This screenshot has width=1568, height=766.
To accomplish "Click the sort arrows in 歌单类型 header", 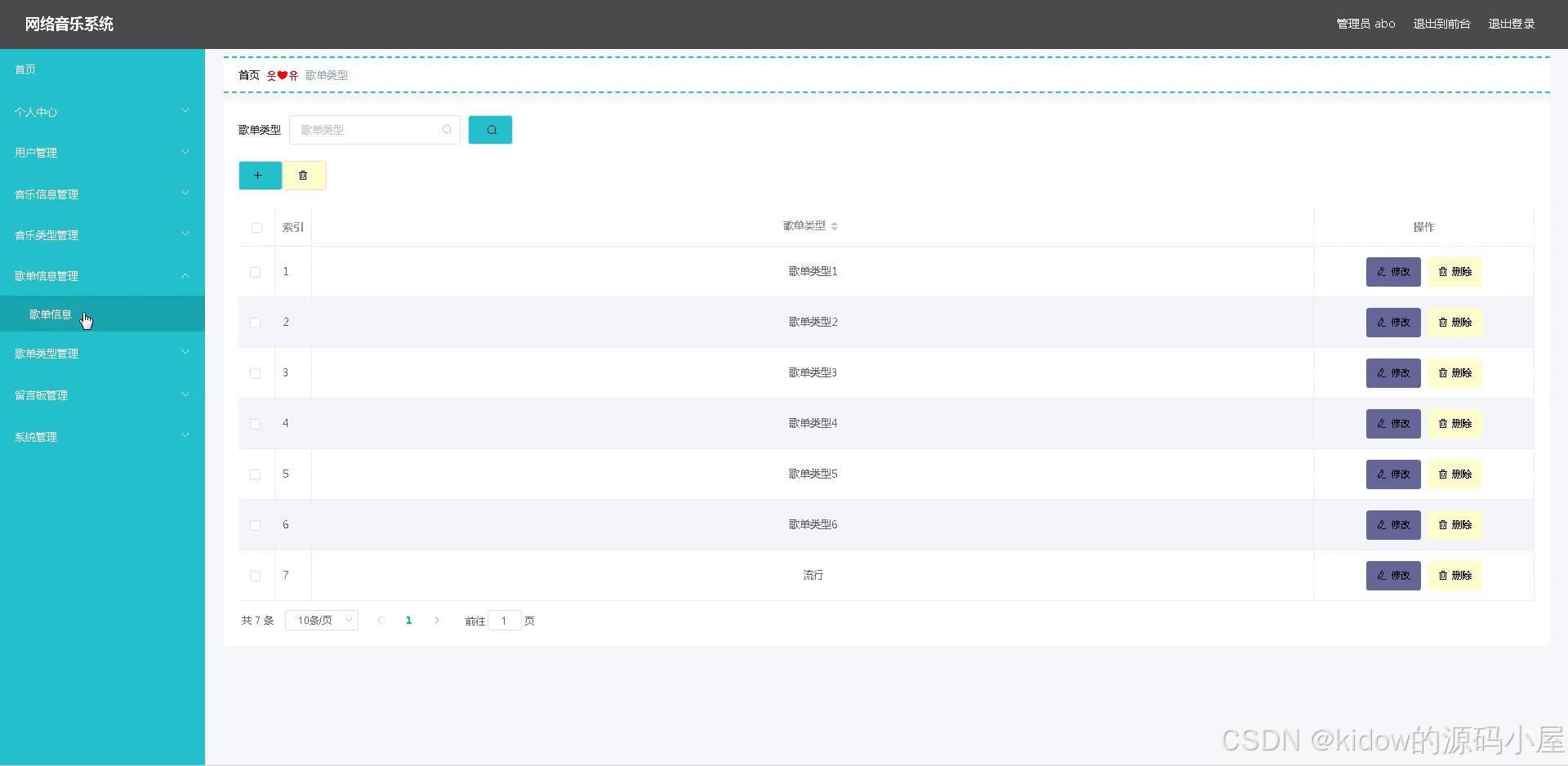I will tap(835, 226).
